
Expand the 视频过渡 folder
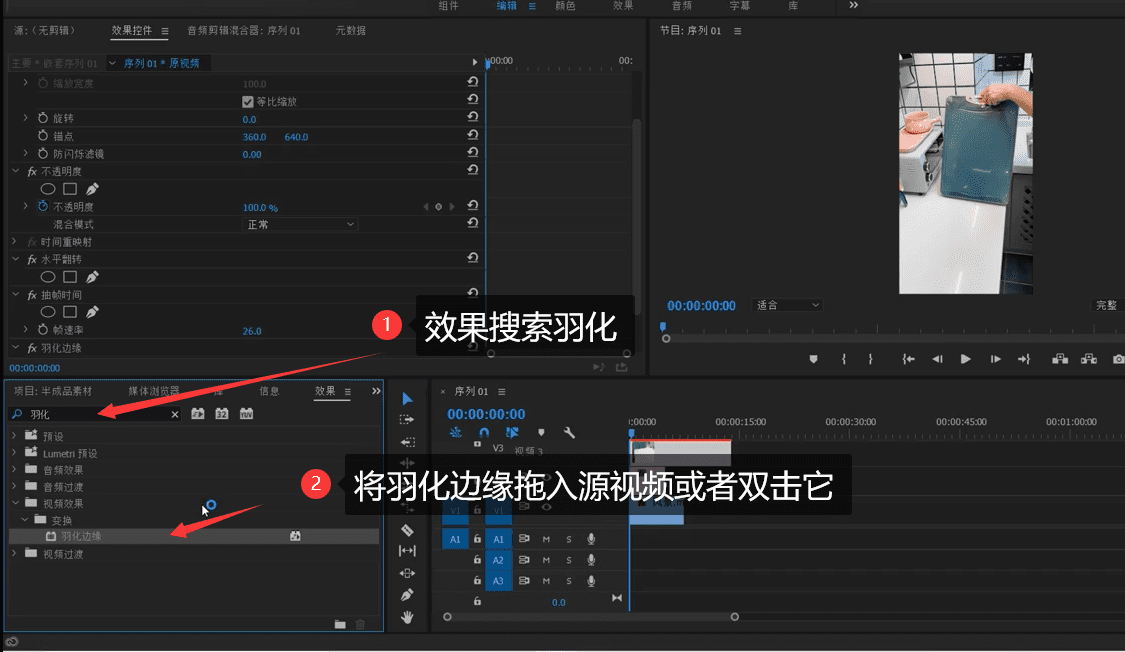coord(14,554)
